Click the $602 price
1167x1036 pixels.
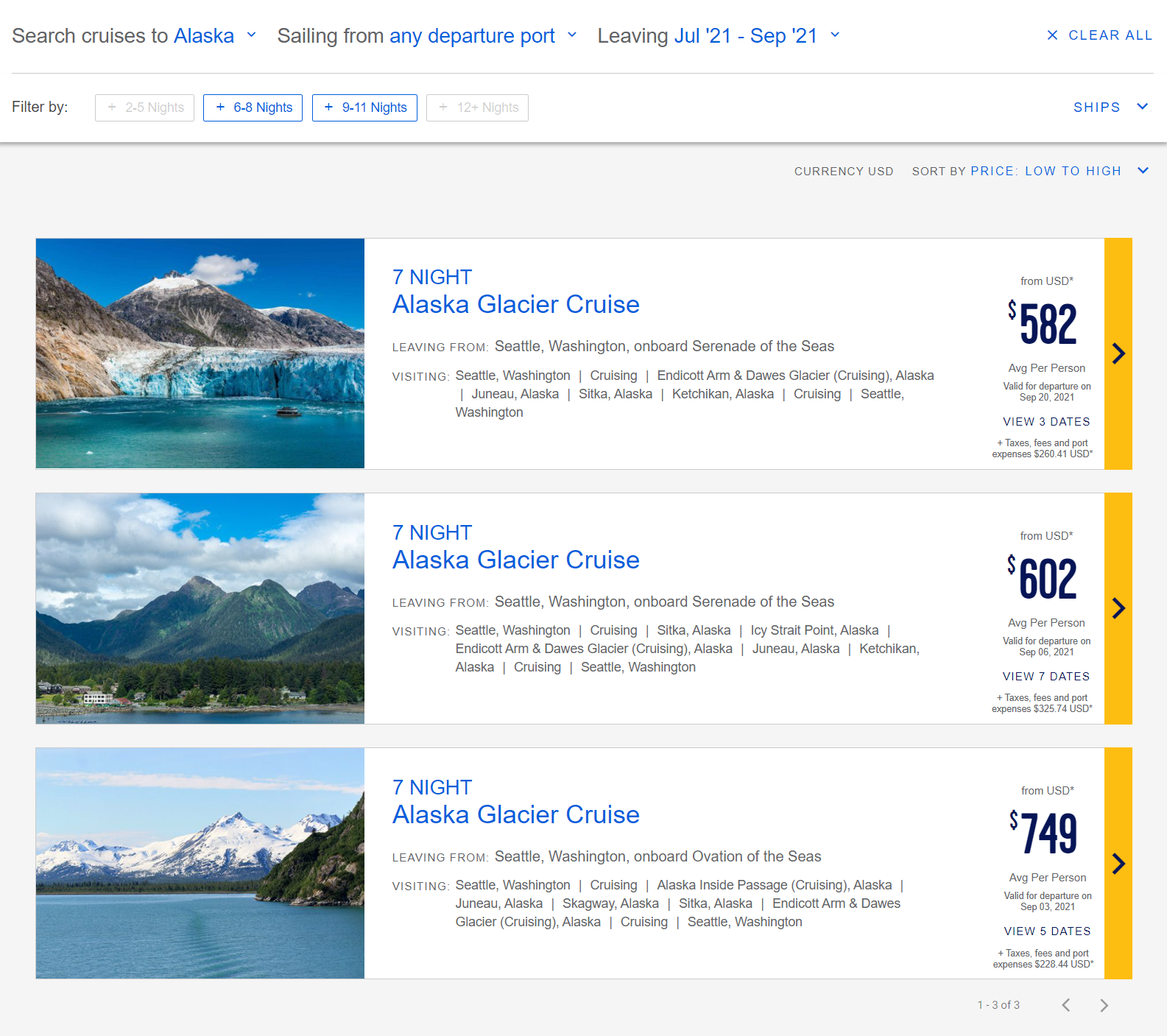[x=1043, y=577]
